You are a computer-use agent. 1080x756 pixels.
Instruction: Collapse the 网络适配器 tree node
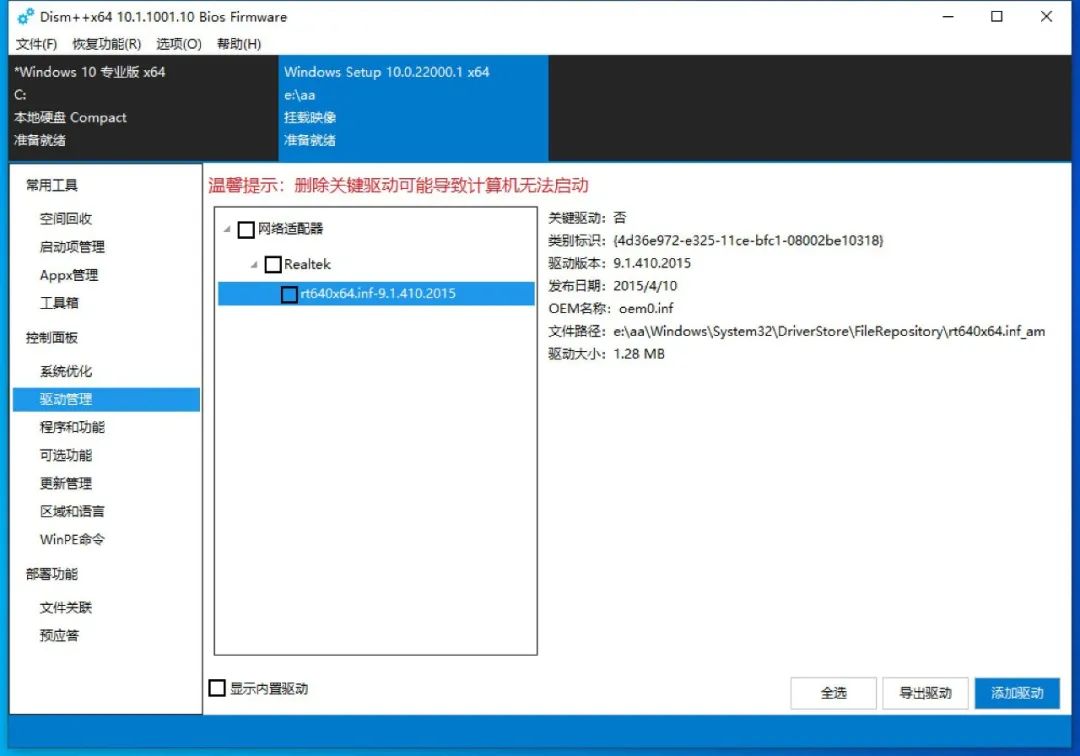point(228,229)
